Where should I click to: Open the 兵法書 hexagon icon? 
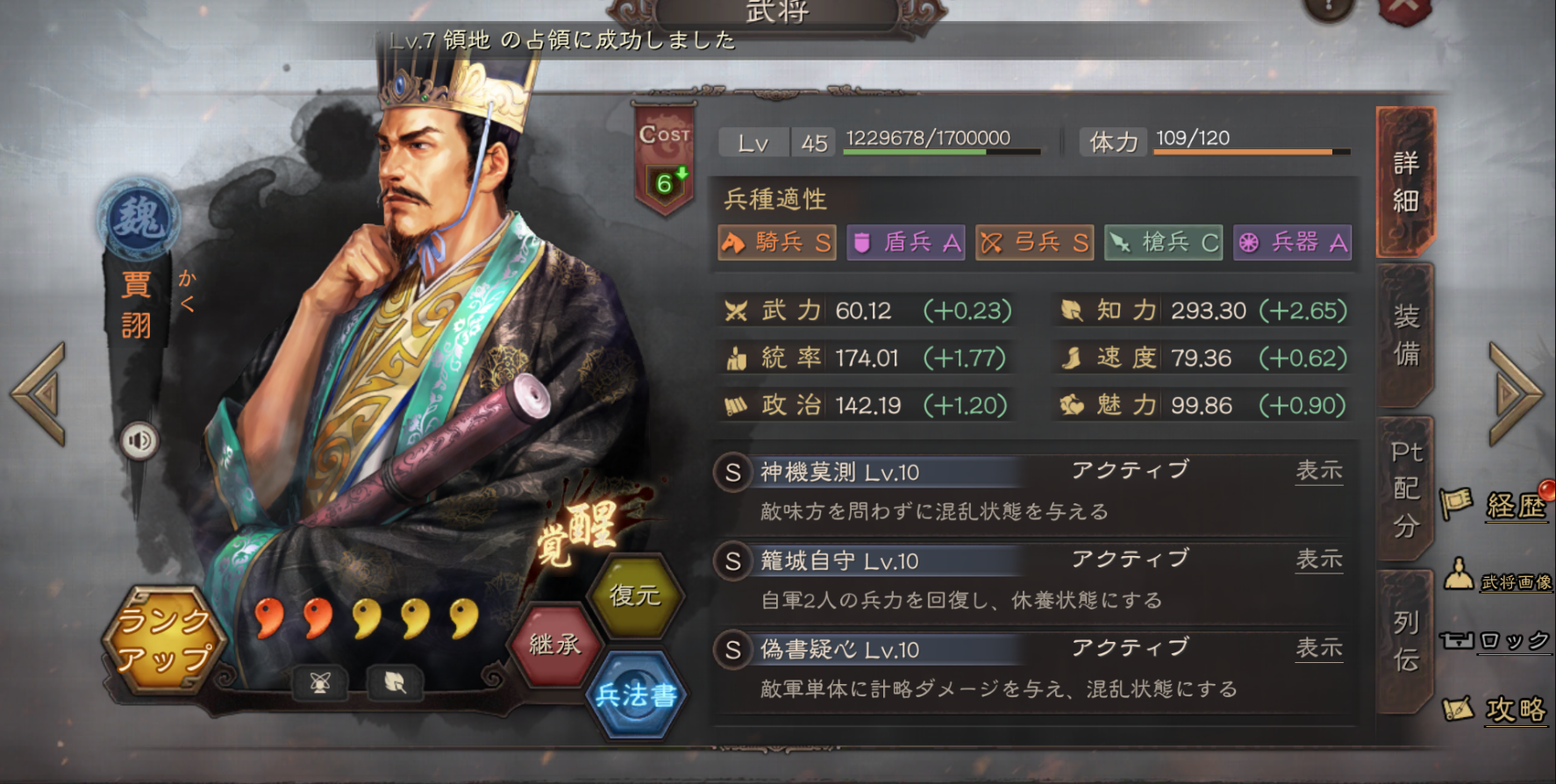(x=636, y=695)
